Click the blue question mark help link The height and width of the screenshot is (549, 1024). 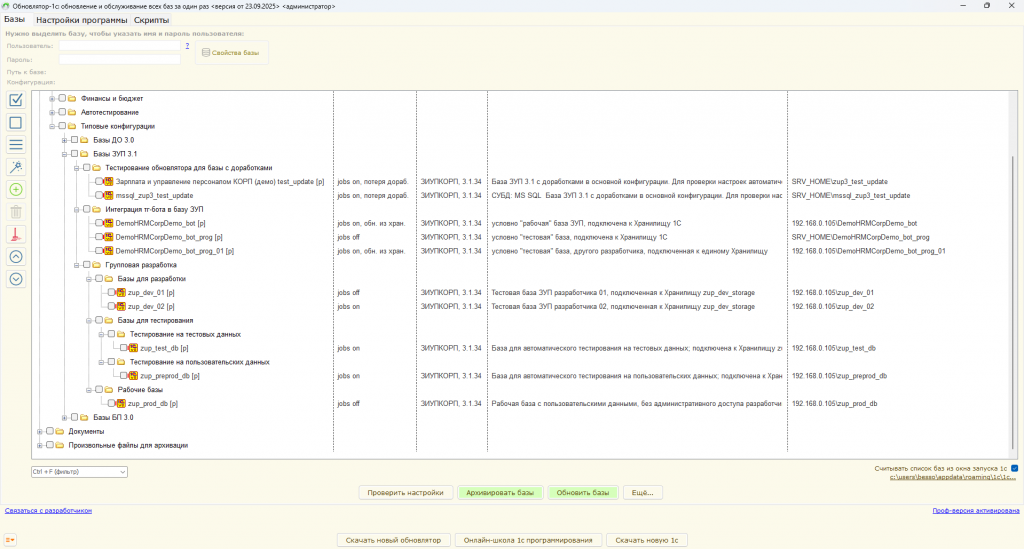187,46
